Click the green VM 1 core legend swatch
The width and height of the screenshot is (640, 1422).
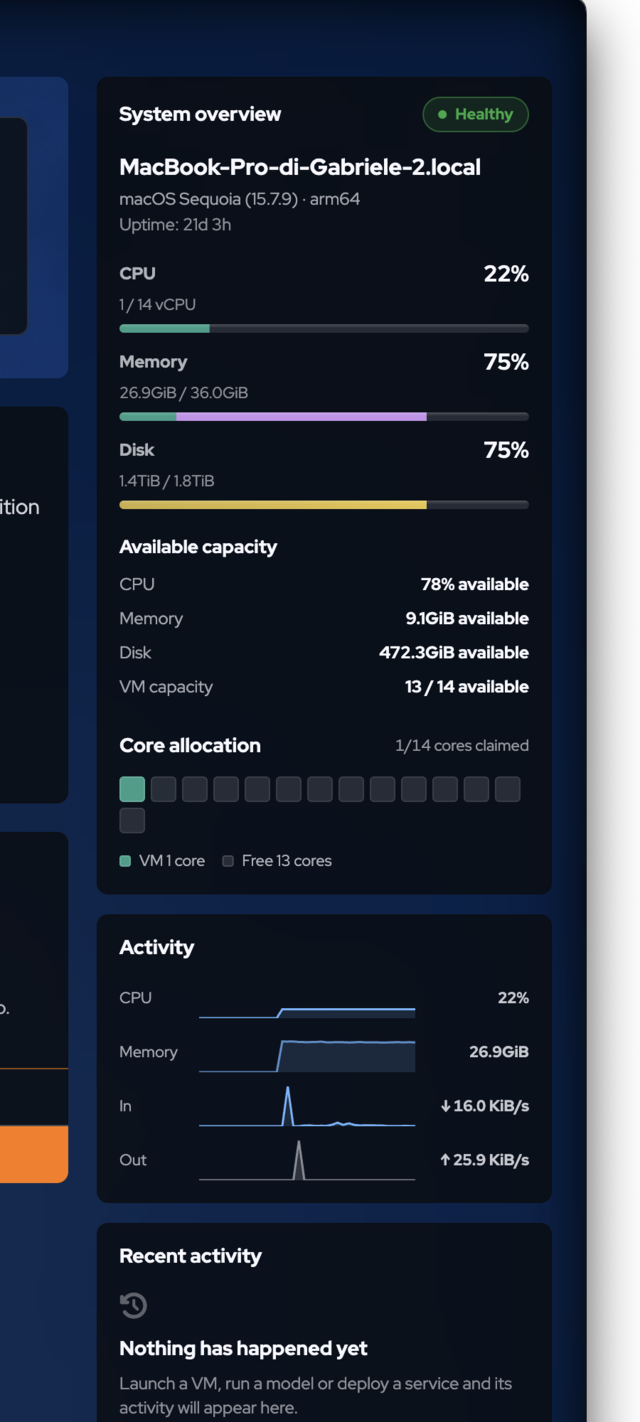(x=125, y=861)
